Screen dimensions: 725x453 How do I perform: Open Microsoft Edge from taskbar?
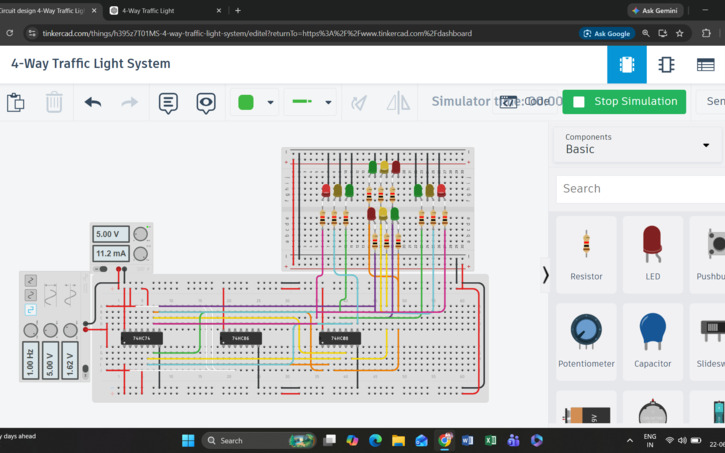[x=375, y=441]
